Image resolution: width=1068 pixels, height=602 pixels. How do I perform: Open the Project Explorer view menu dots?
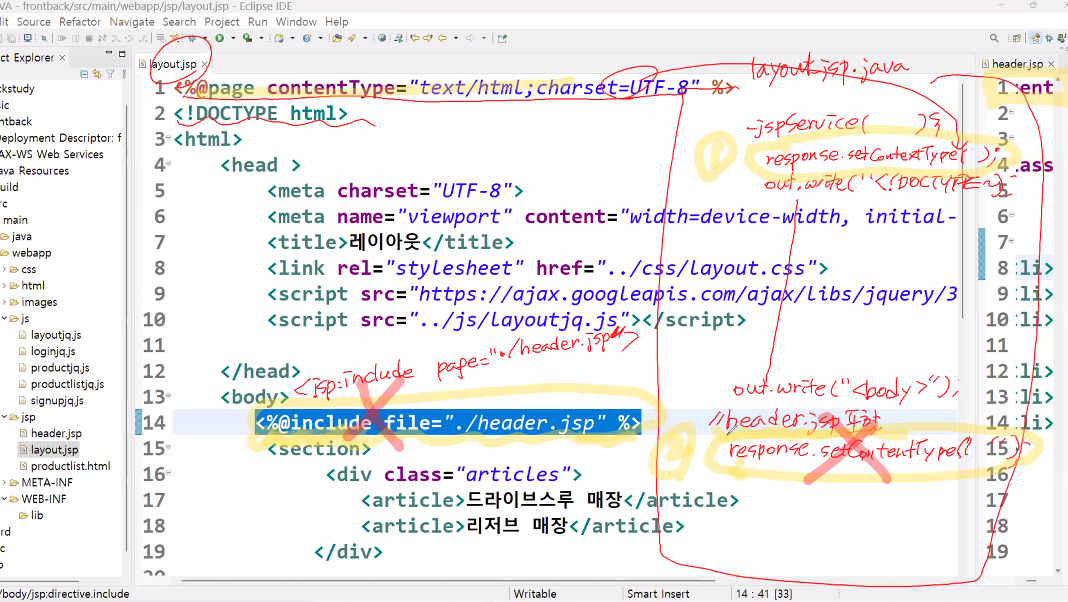[x=124, y=74]
